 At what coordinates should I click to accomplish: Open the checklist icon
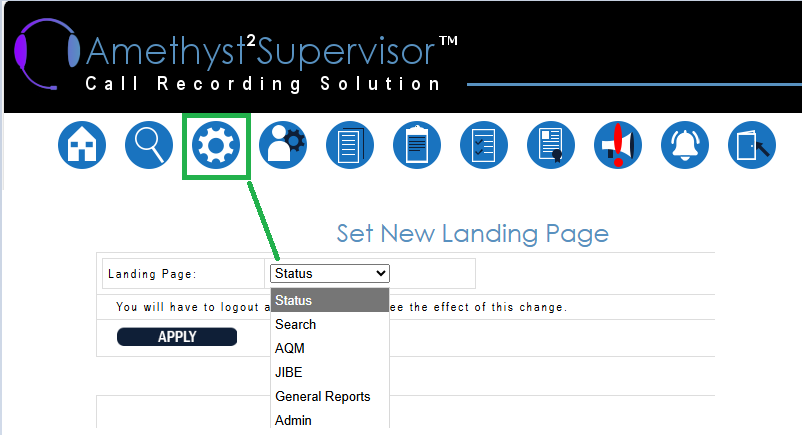(484, 146)
